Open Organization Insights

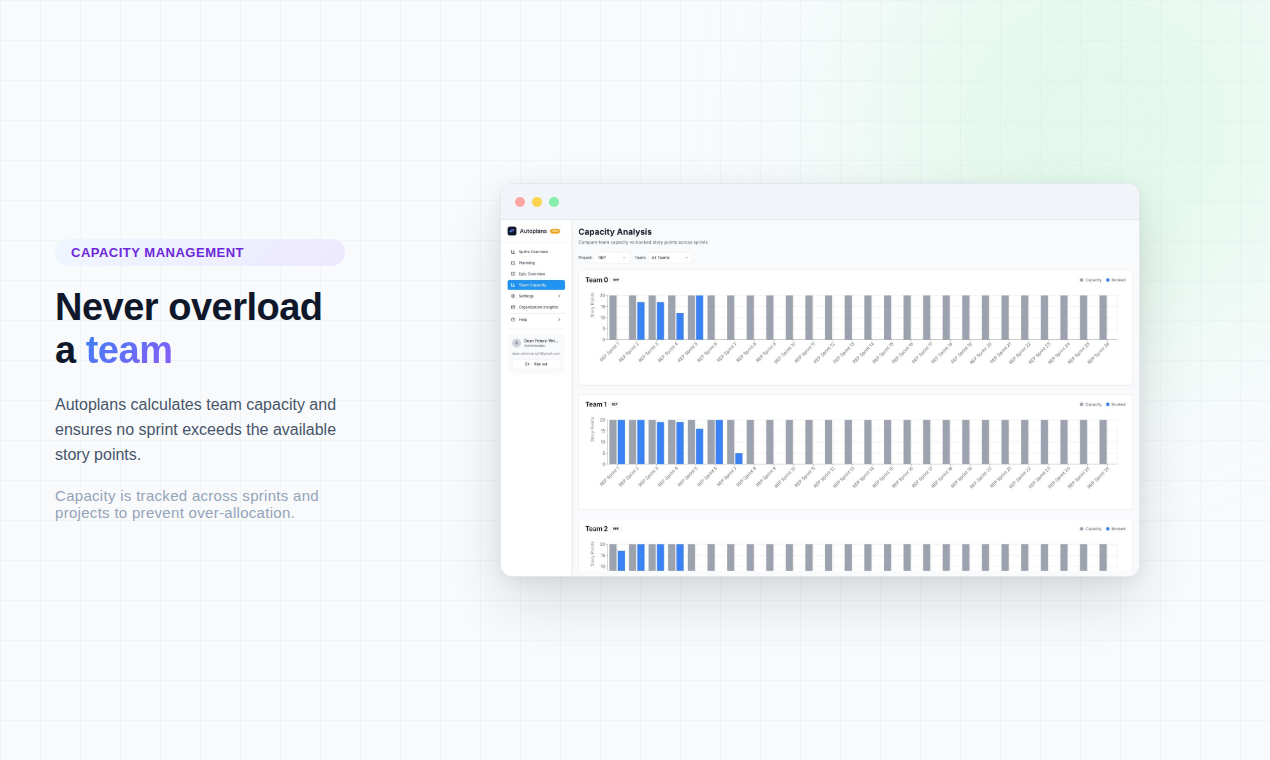coord(536,307)
